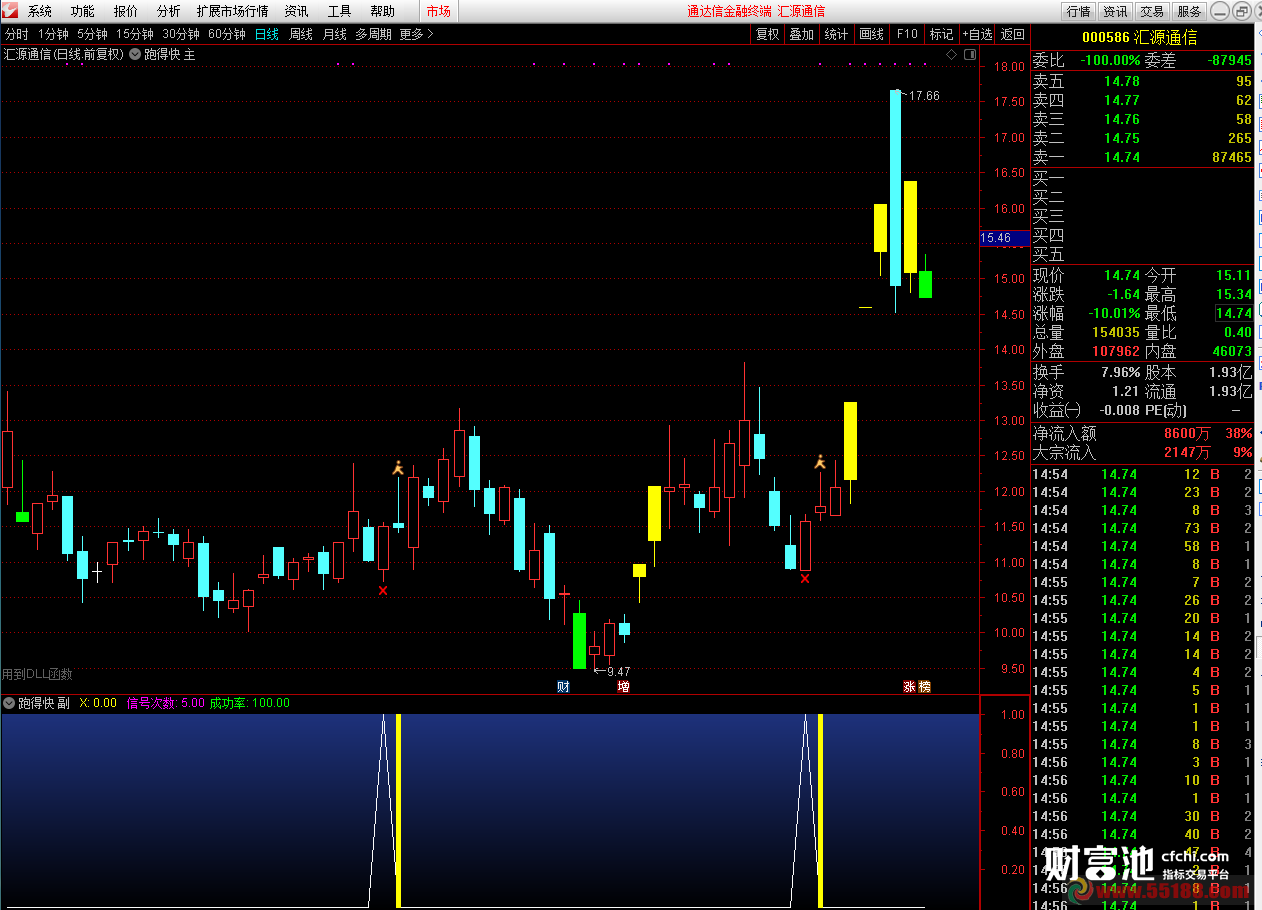This screenshot has height=910, width=1262.
Task: Toggle the 复权 price adjustment
Action: click(x=767, y=34)
